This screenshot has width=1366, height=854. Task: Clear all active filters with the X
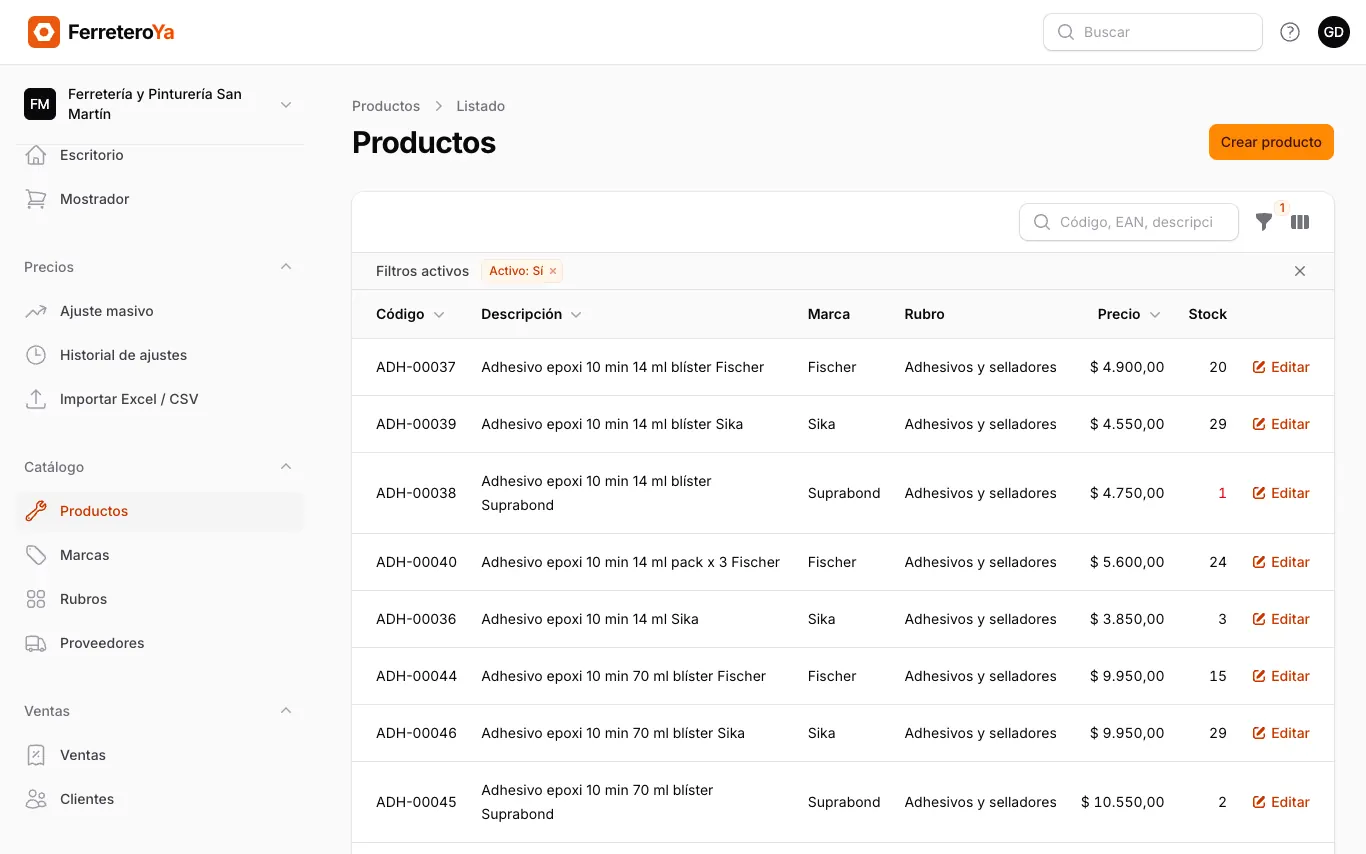point(1300,271)
